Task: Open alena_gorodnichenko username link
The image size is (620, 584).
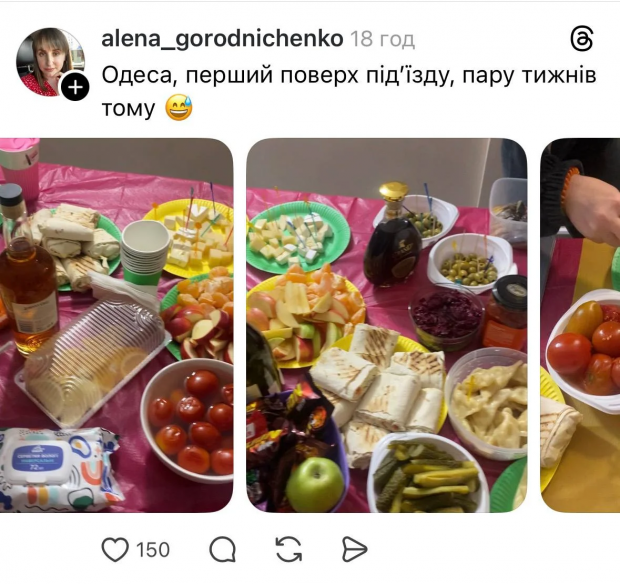Action: 222,39
